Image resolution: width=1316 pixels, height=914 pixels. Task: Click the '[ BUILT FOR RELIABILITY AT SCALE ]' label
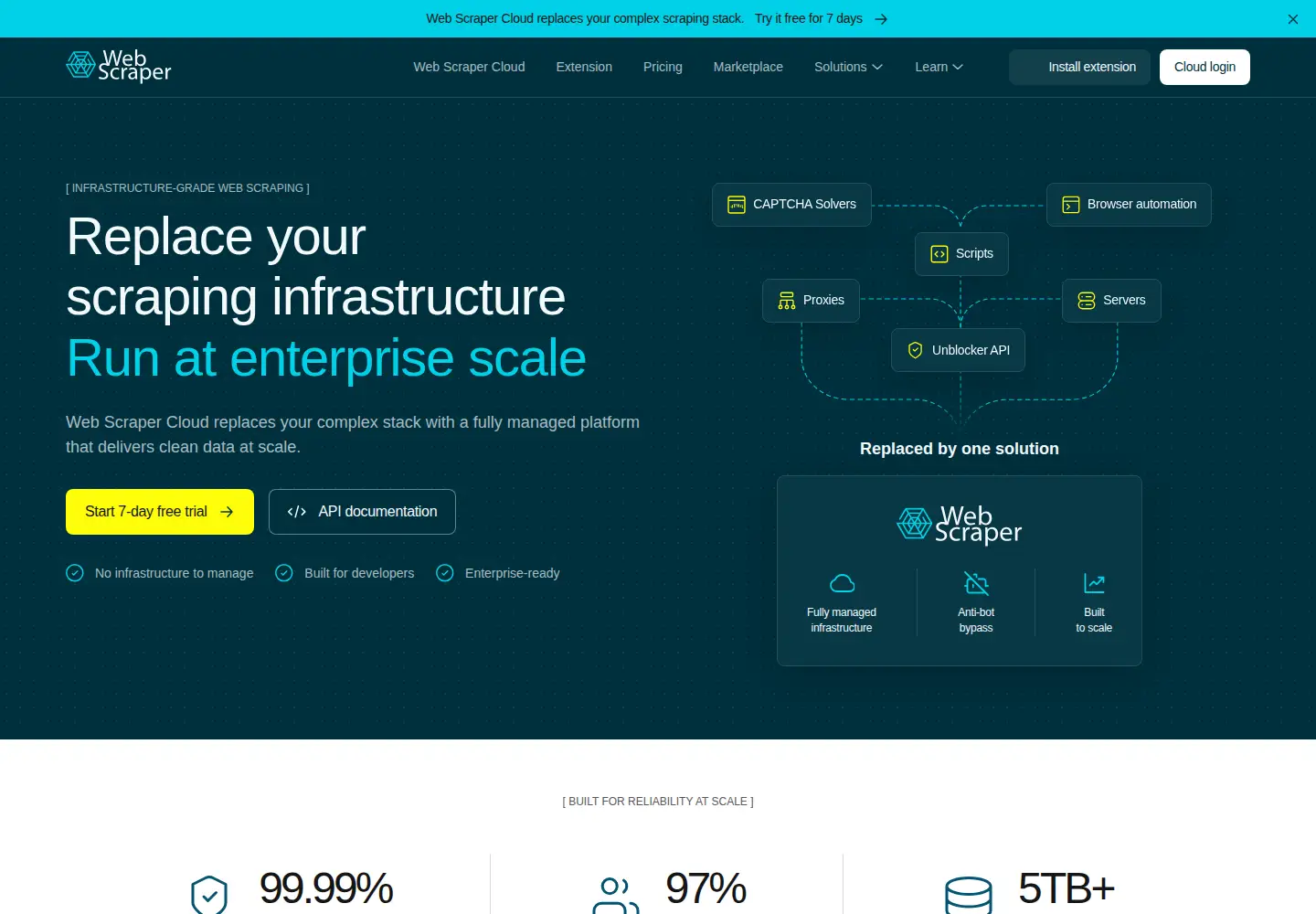[658, 802]
